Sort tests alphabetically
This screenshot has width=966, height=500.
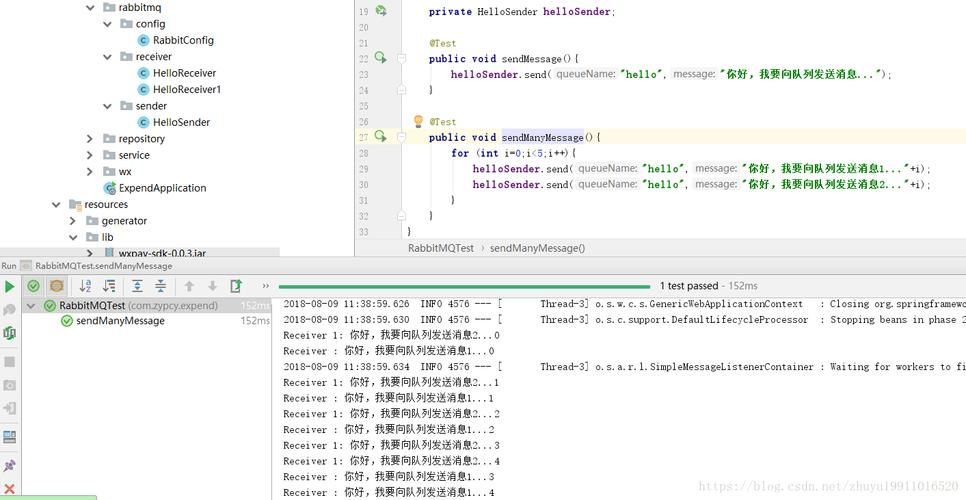86,286
